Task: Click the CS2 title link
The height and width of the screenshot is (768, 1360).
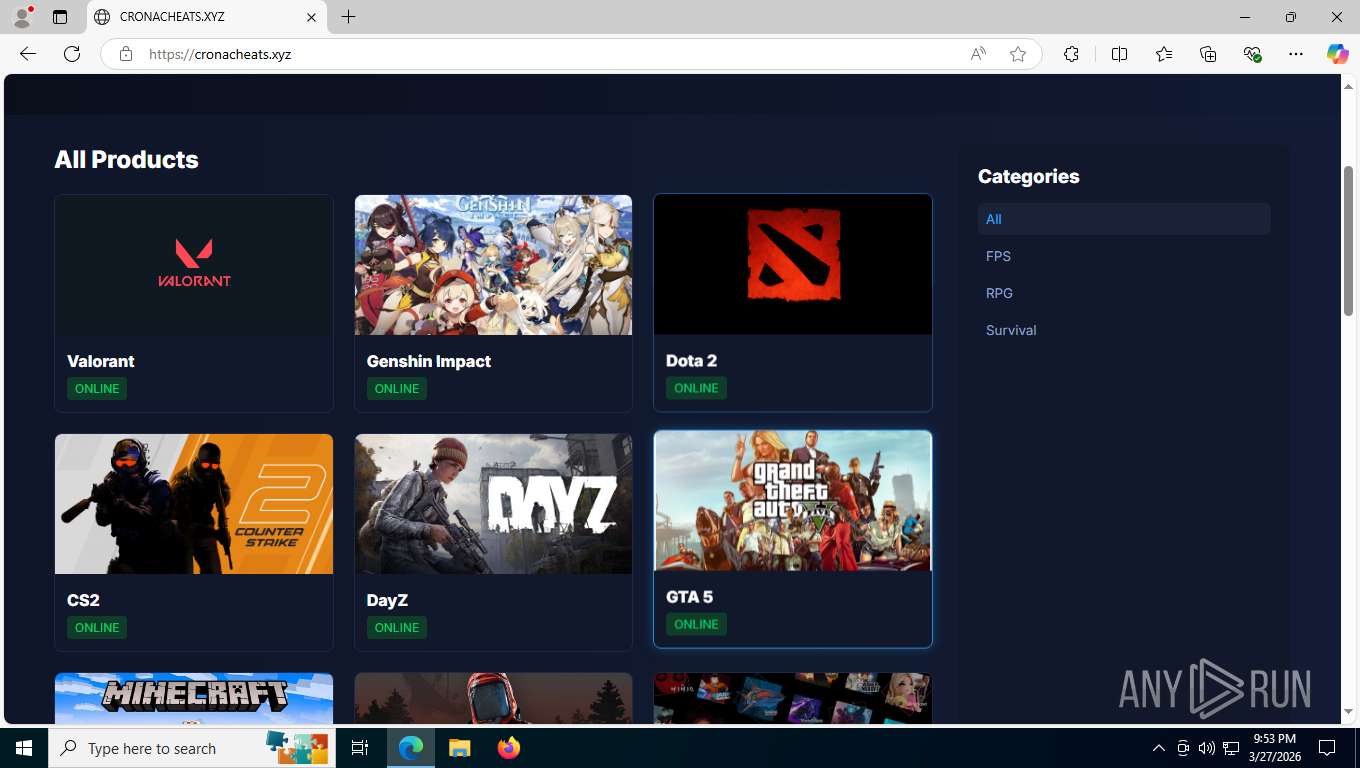Action: pyautogui.click(x=83, y=600)
